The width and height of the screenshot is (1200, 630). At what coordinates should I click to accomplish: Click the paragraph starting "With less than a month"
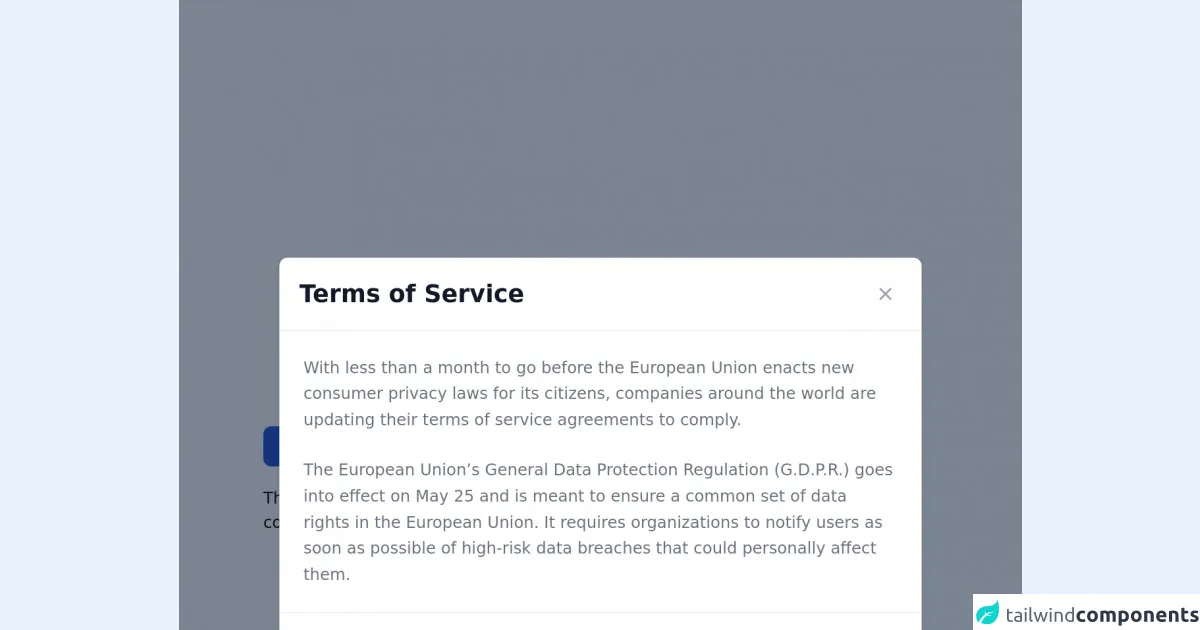[x=589, y=394]
